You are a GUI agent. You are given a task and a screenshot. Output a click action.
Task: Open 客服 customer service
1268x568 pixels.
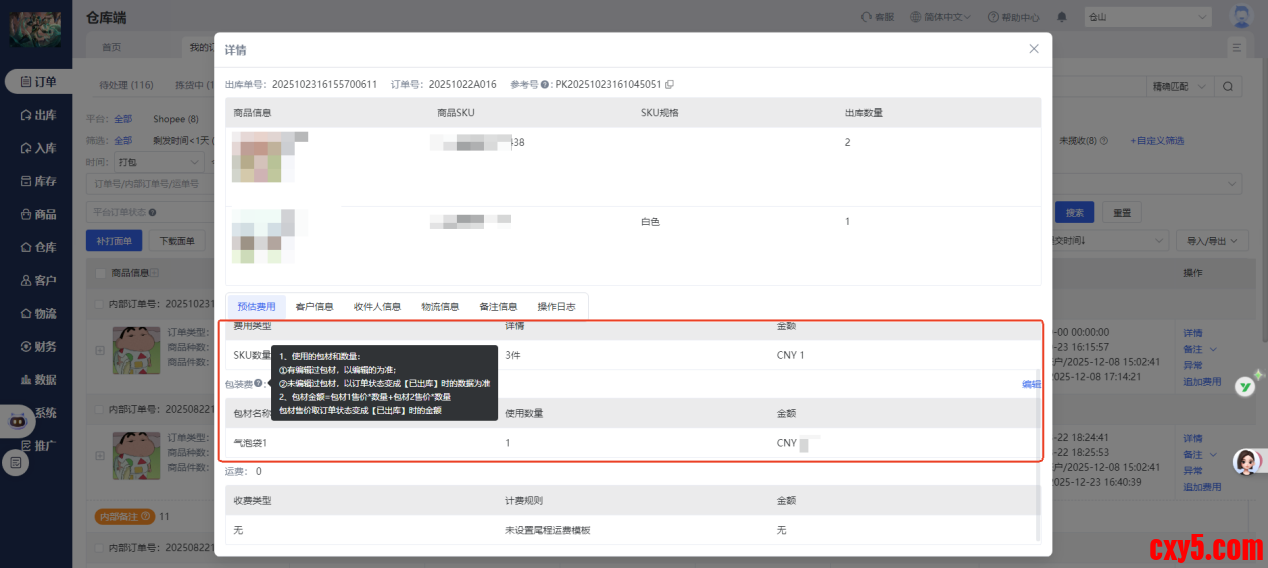(x=877, y=17)
